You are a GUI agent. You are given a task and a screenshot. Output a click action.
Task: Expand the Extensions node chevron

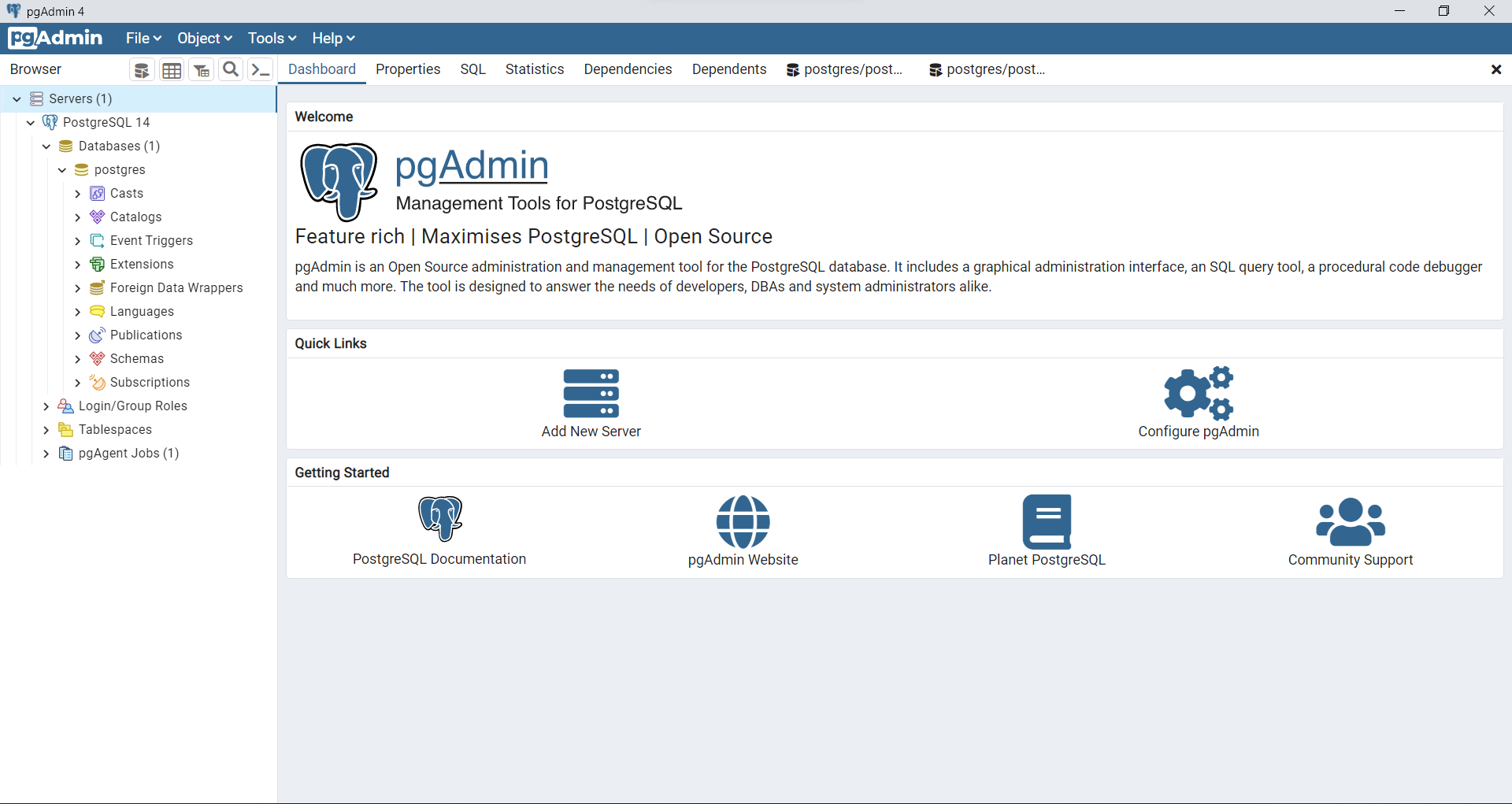click(x=77, y=265)
